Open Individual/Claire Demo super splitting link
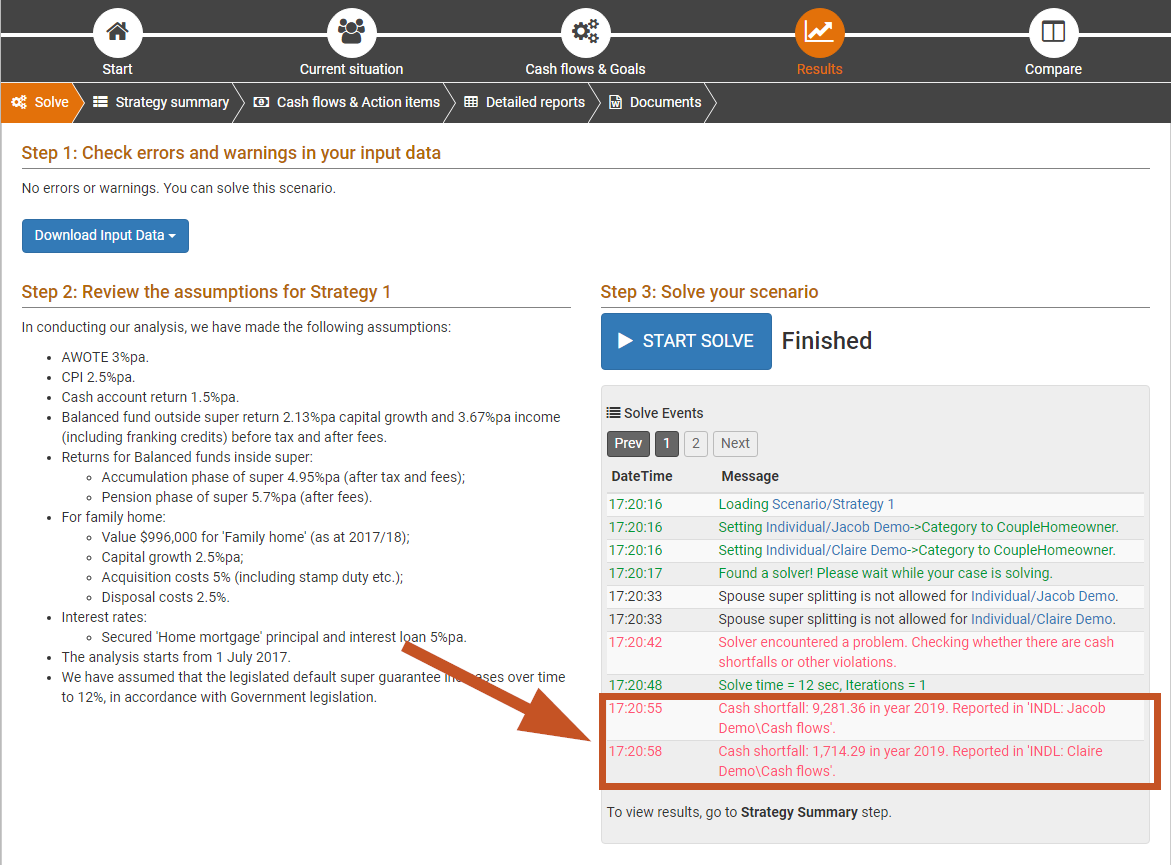1171x865 pixels. click(1042, 619)
